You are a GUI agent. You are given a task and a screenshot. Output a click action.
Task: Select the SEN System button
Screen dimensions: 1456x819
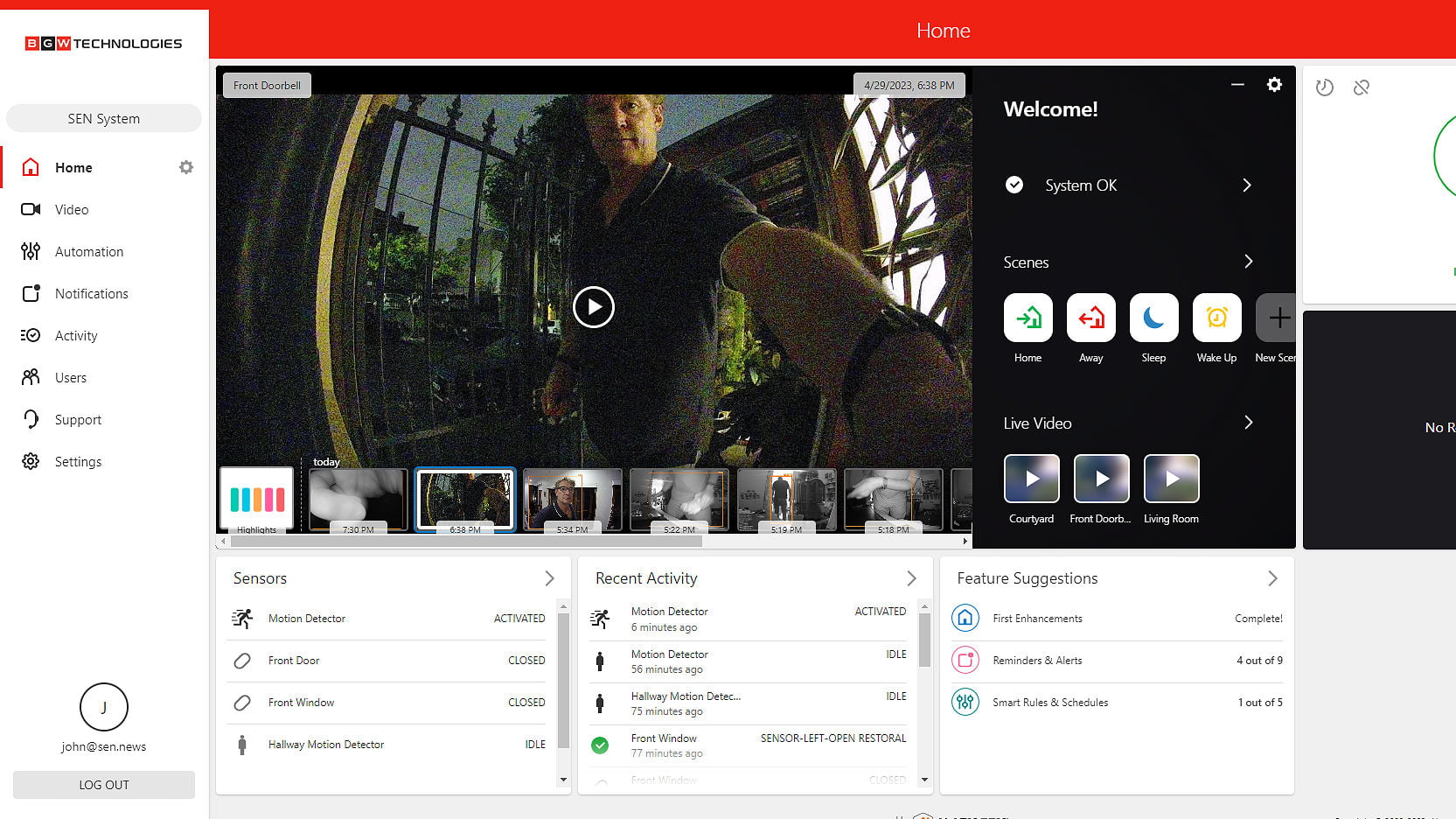104,119
